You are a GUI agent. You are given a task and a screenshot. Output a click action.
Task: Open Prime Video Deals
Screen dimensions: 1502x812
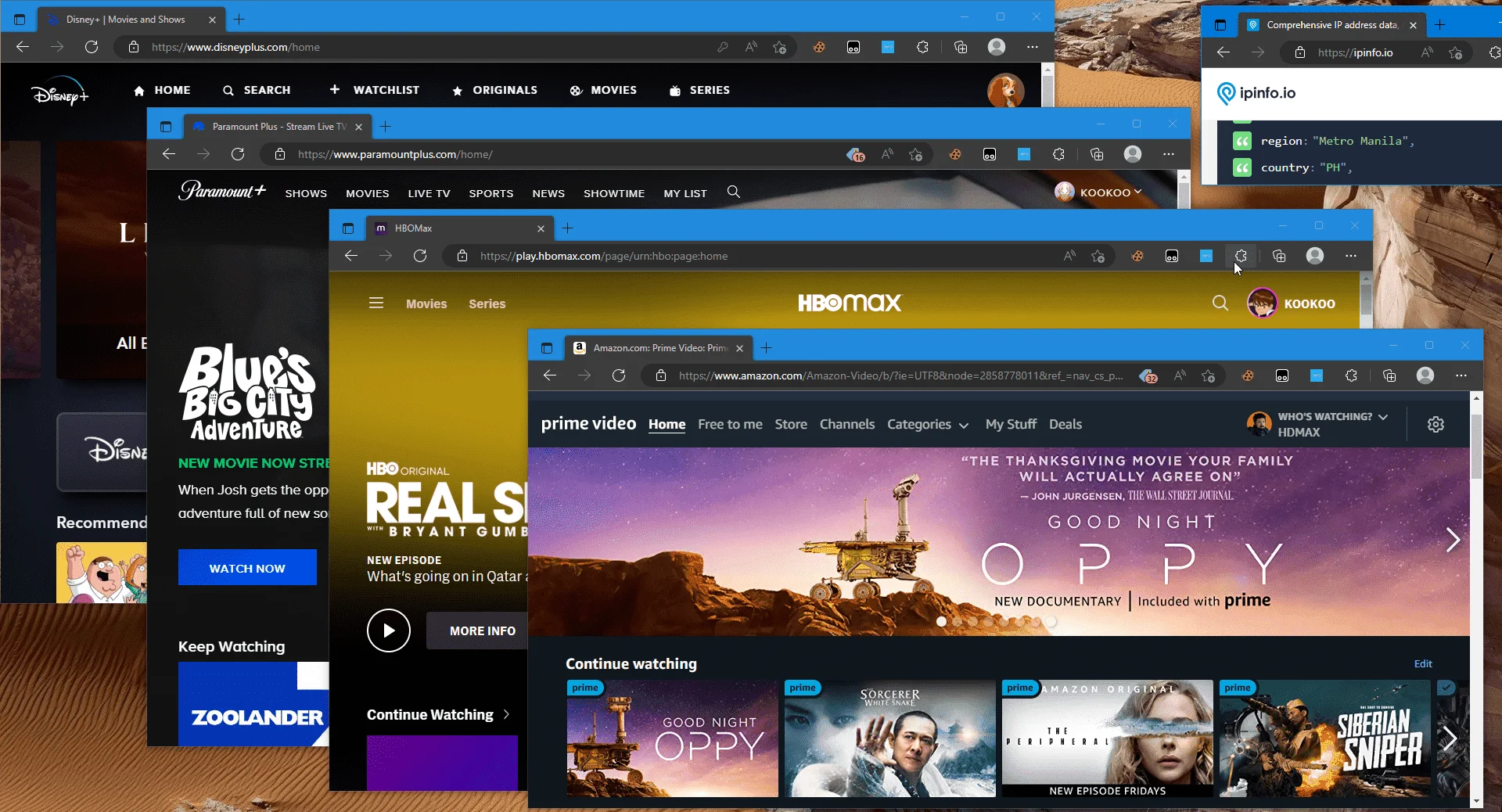click(1065, 424)
